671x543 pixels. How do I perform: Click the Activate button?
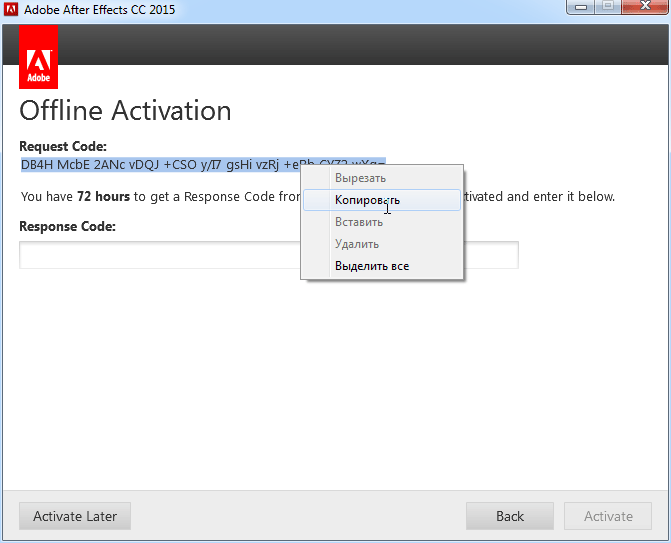click(608, 516)
